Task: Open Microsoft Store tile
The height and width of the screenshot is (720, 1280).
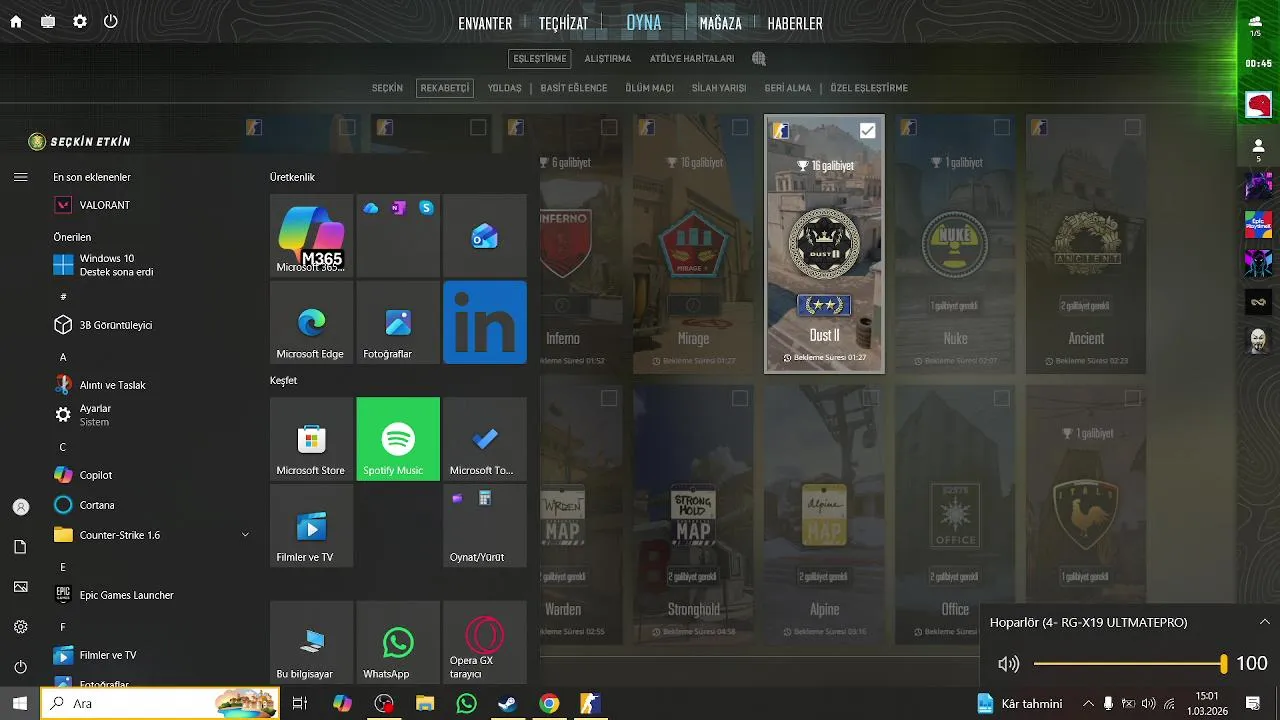Action: tap(311, 439)
